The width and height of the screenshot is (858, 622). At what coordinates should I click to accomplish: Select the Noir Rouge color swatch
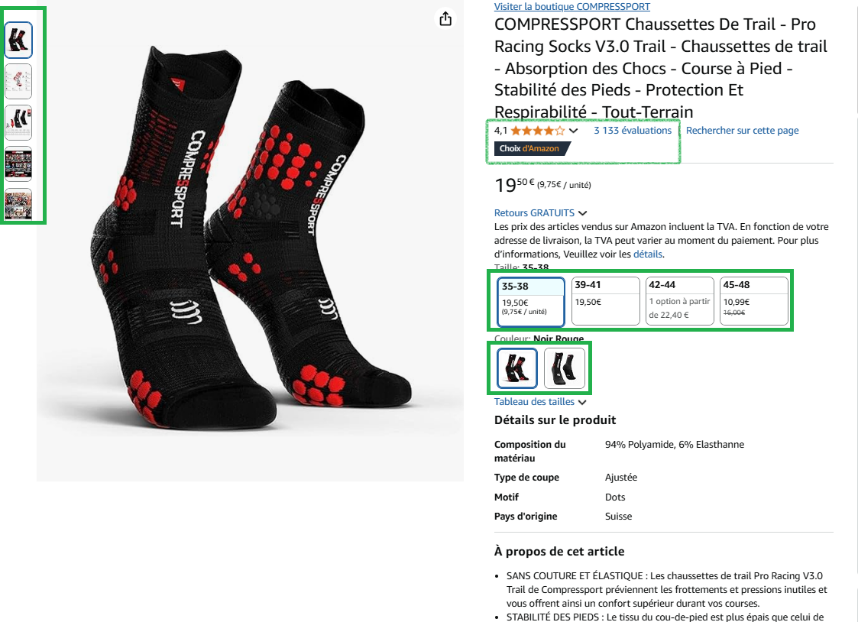[517, 368]
